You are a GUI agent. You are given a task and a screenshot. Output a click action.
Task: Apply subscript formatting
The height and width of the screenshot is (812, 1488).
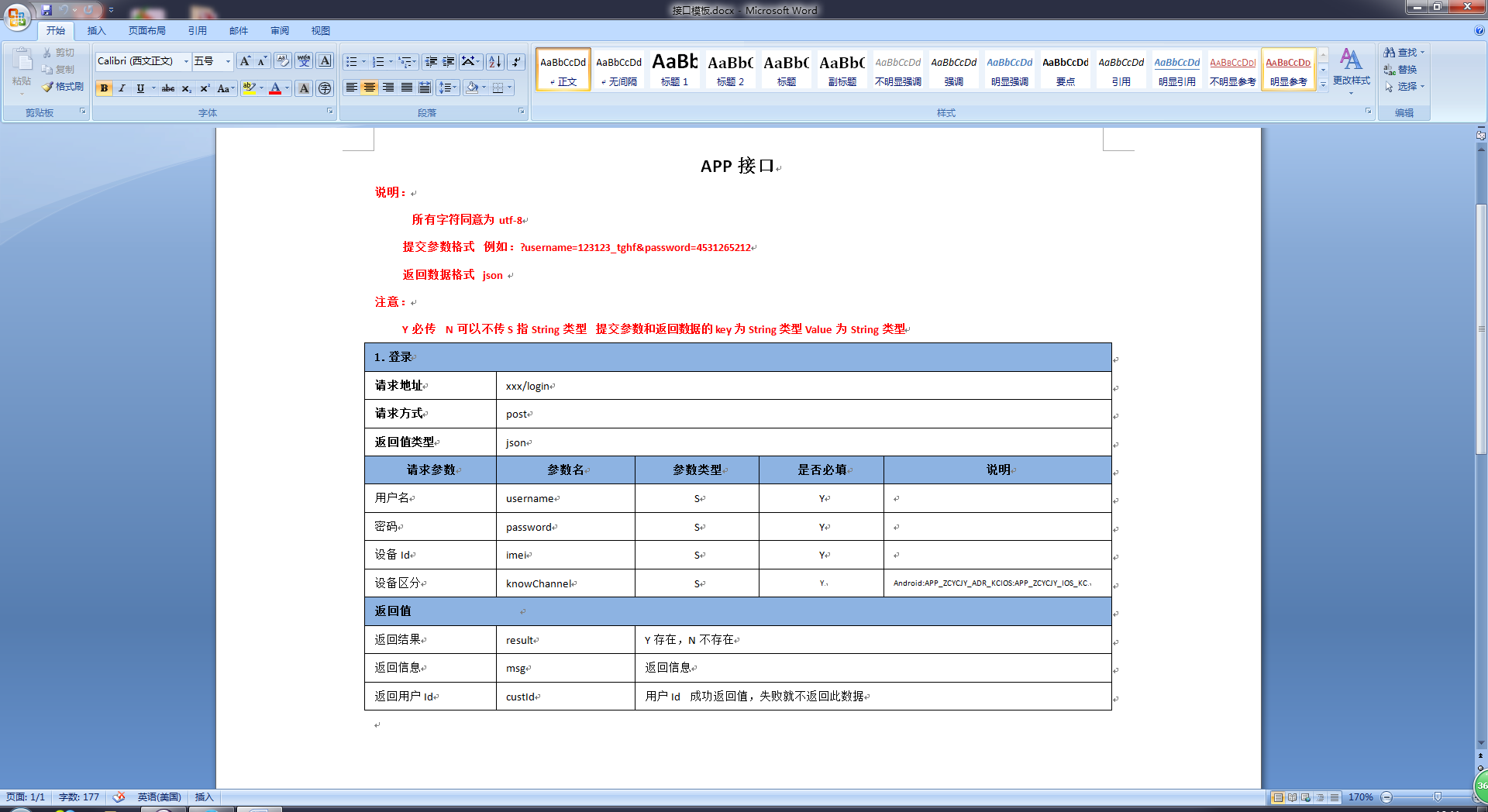click(186, 88)
